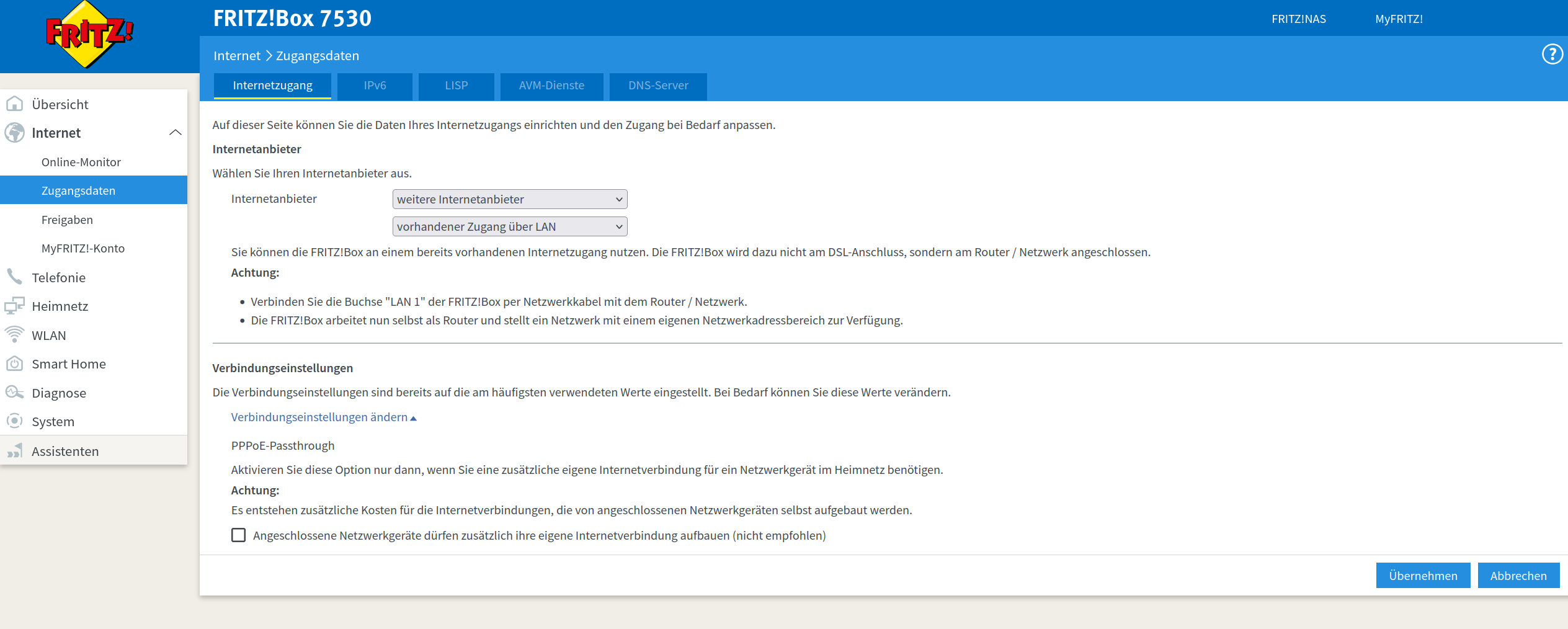1568x629 pixels.
Task: Click the 'Verbindungseinstellungen' heading
Action: [283, 368]
